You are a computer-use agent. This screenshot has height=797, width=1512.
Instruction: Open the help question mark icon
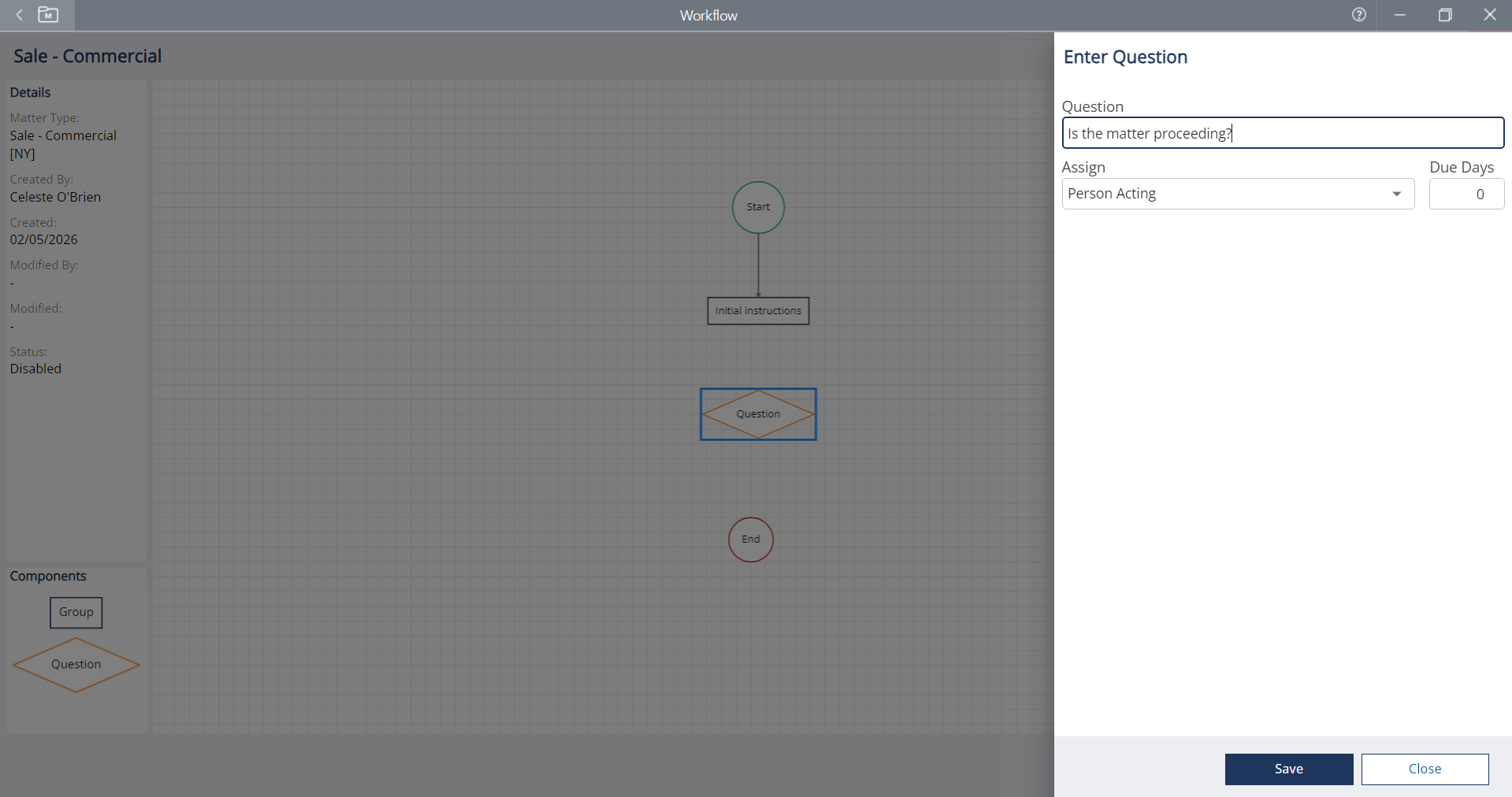(1358, 15)
